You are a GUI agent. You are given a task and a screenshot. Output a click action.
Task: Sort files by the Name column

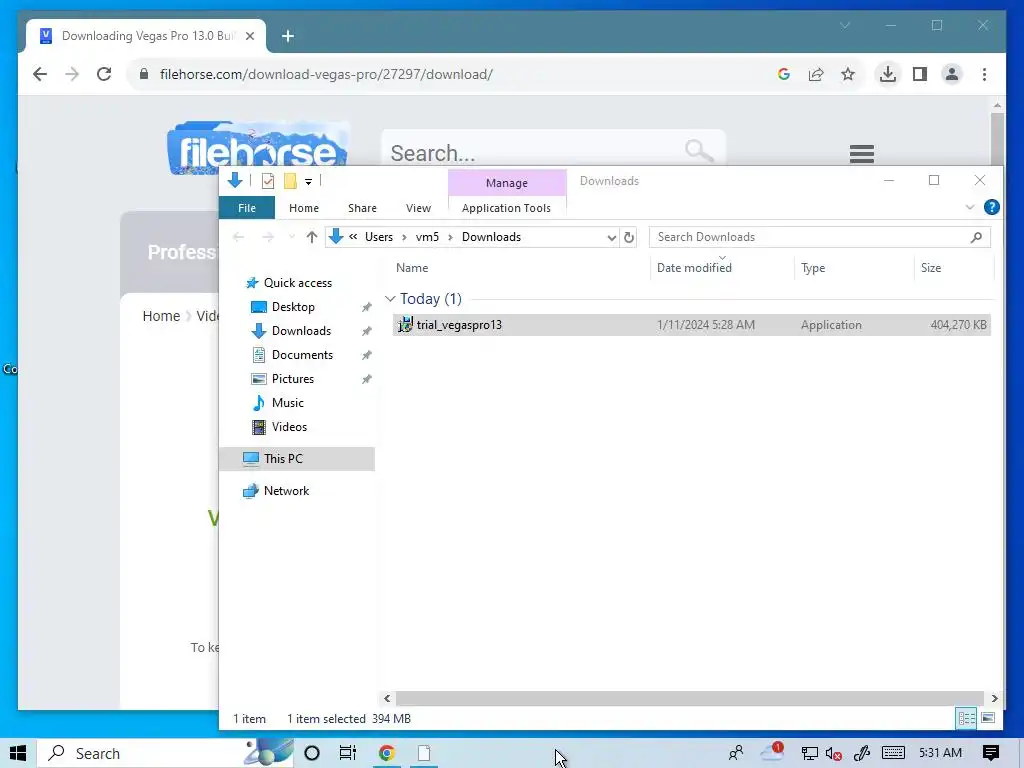(x=412, y=268)
